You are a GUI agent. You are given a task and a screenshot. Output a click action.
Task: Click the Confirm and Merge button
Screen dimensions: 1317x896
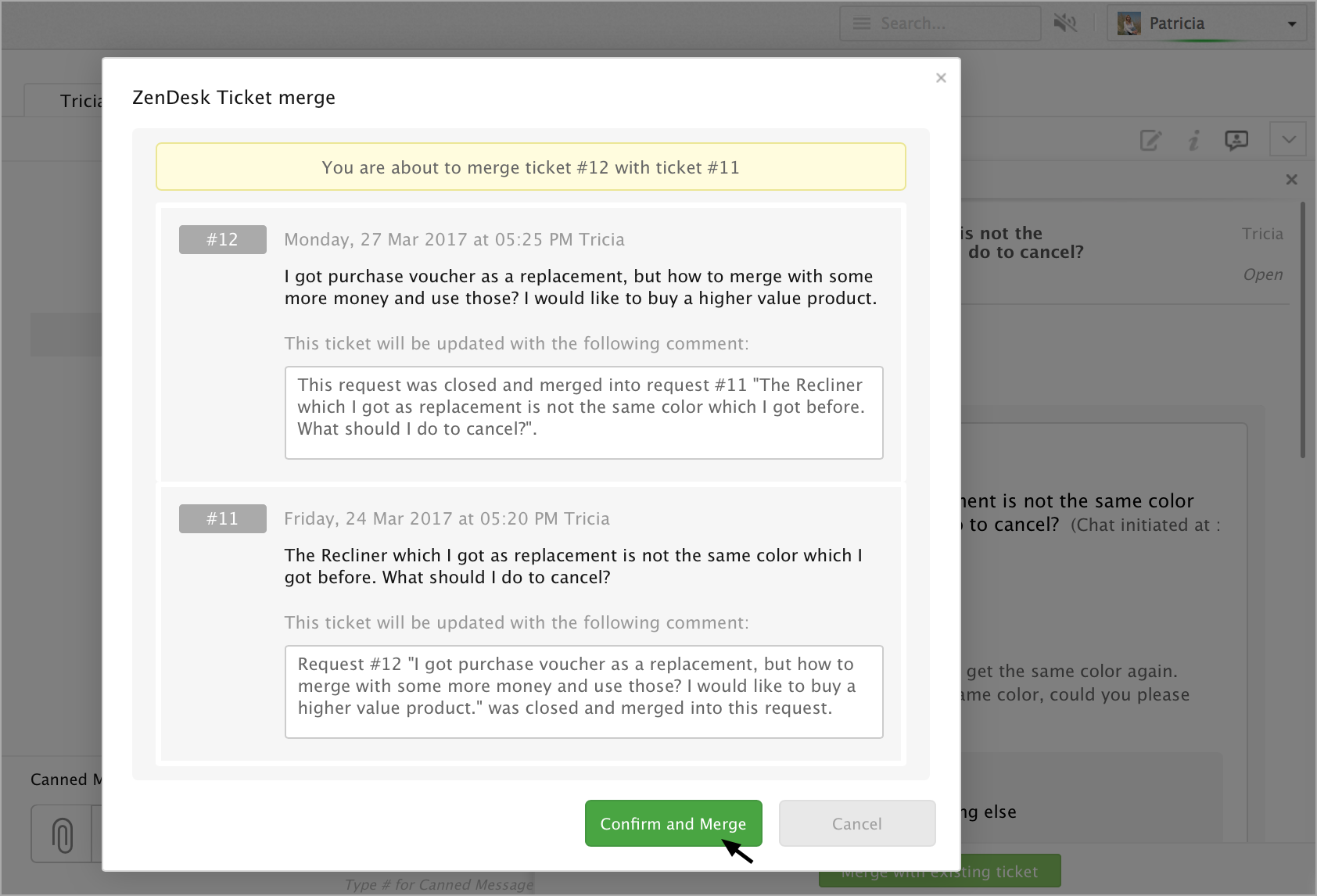[673, 823]
